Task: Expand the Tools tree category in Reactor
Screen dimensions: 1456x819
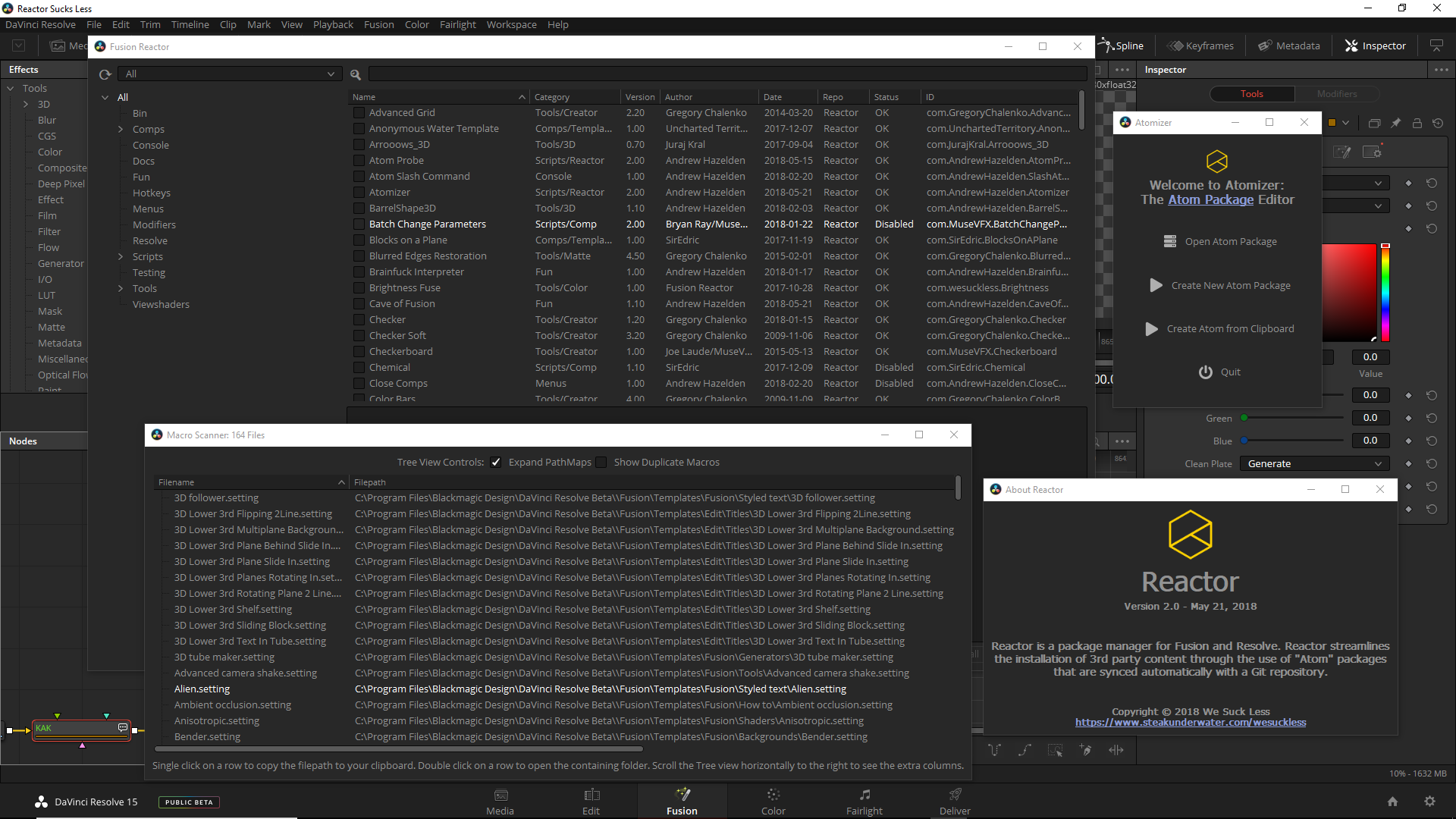Action: pos(121,289)
